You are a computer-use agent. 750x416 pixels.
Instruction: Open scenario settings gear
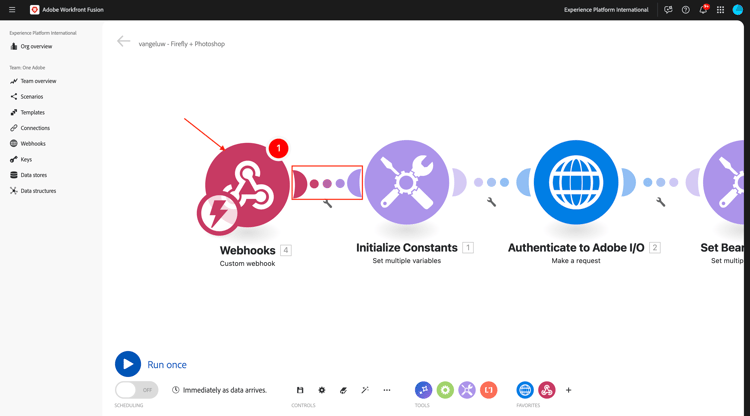pos(322,390)
